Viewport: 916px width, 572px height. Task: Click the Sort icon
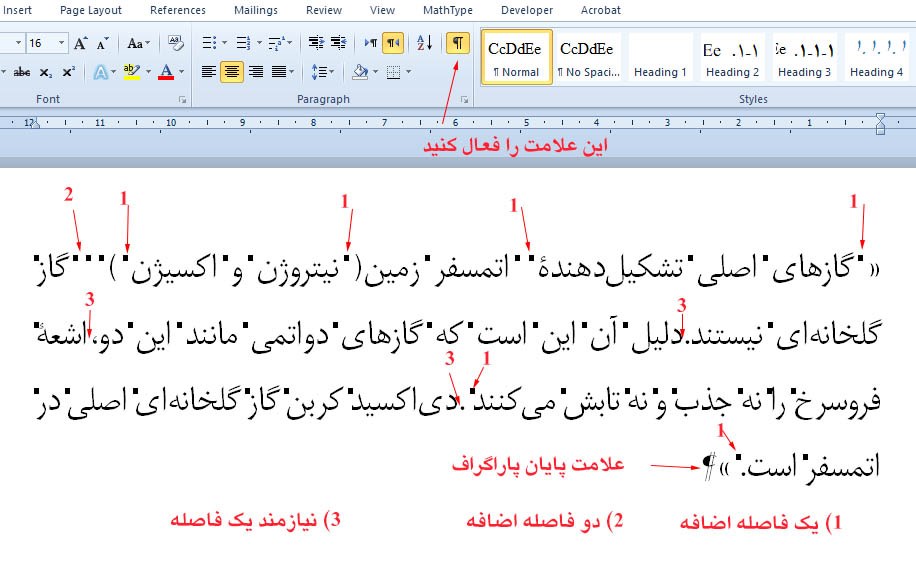click(424, 43)
